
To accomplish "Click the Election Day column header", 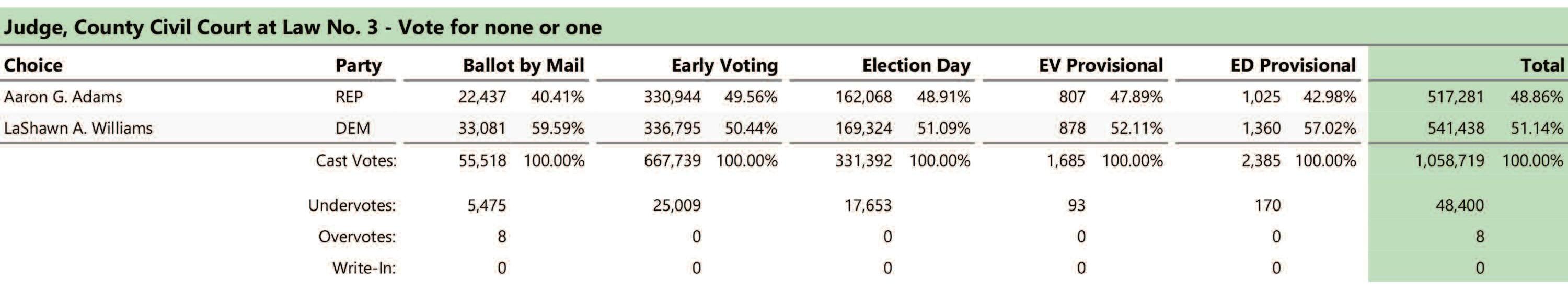I will [916, 65].
